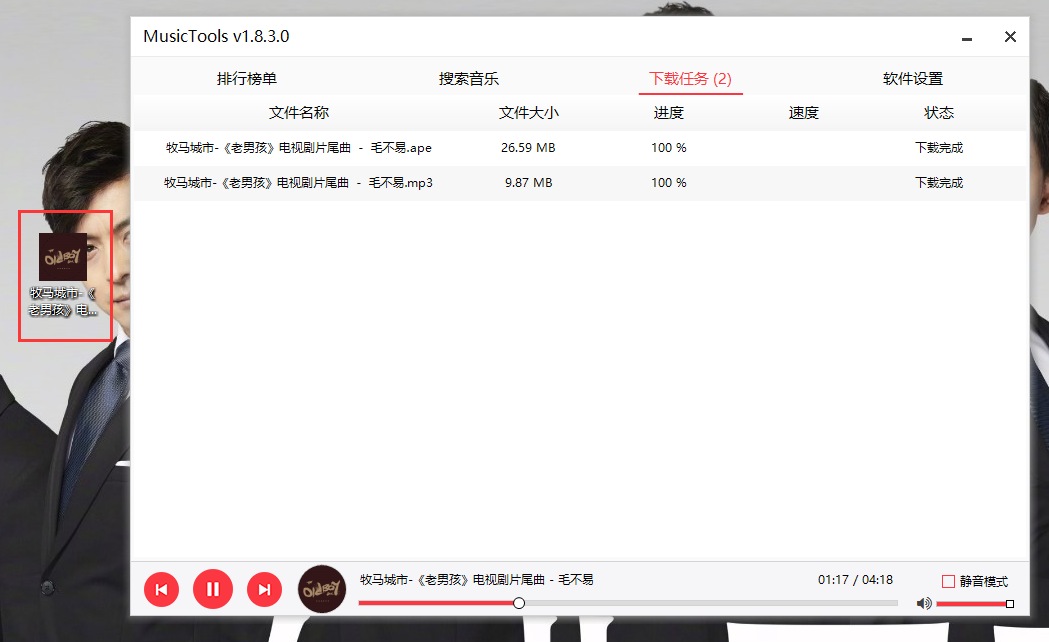Minimize the MusicTools window
The height and width of the screenshot is (642, 1049).
coord(967,38)
